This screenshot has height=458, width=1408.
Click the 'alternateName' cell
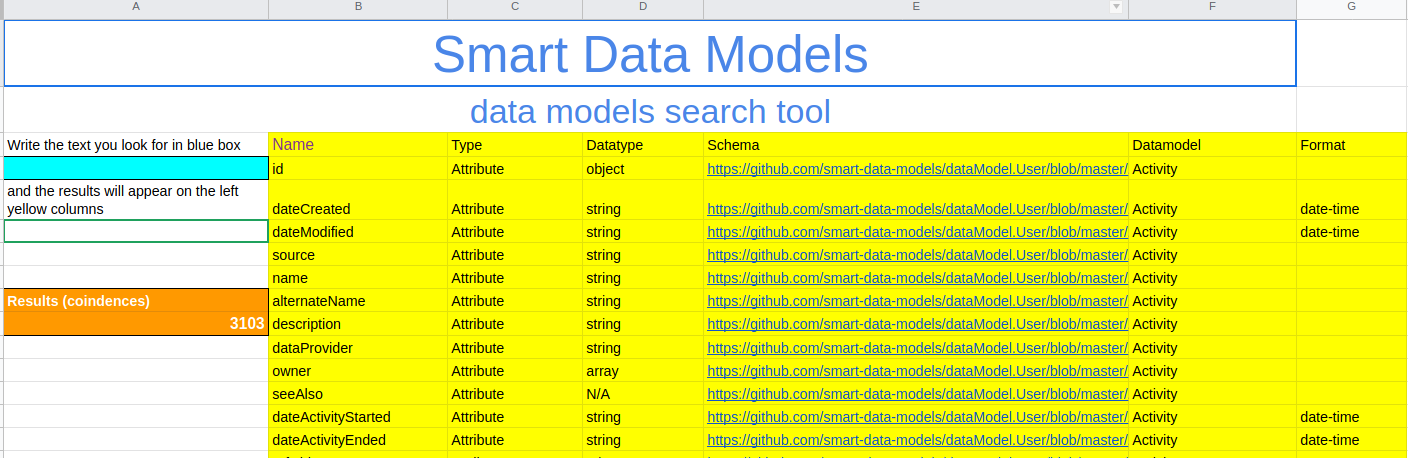[358, 301]
